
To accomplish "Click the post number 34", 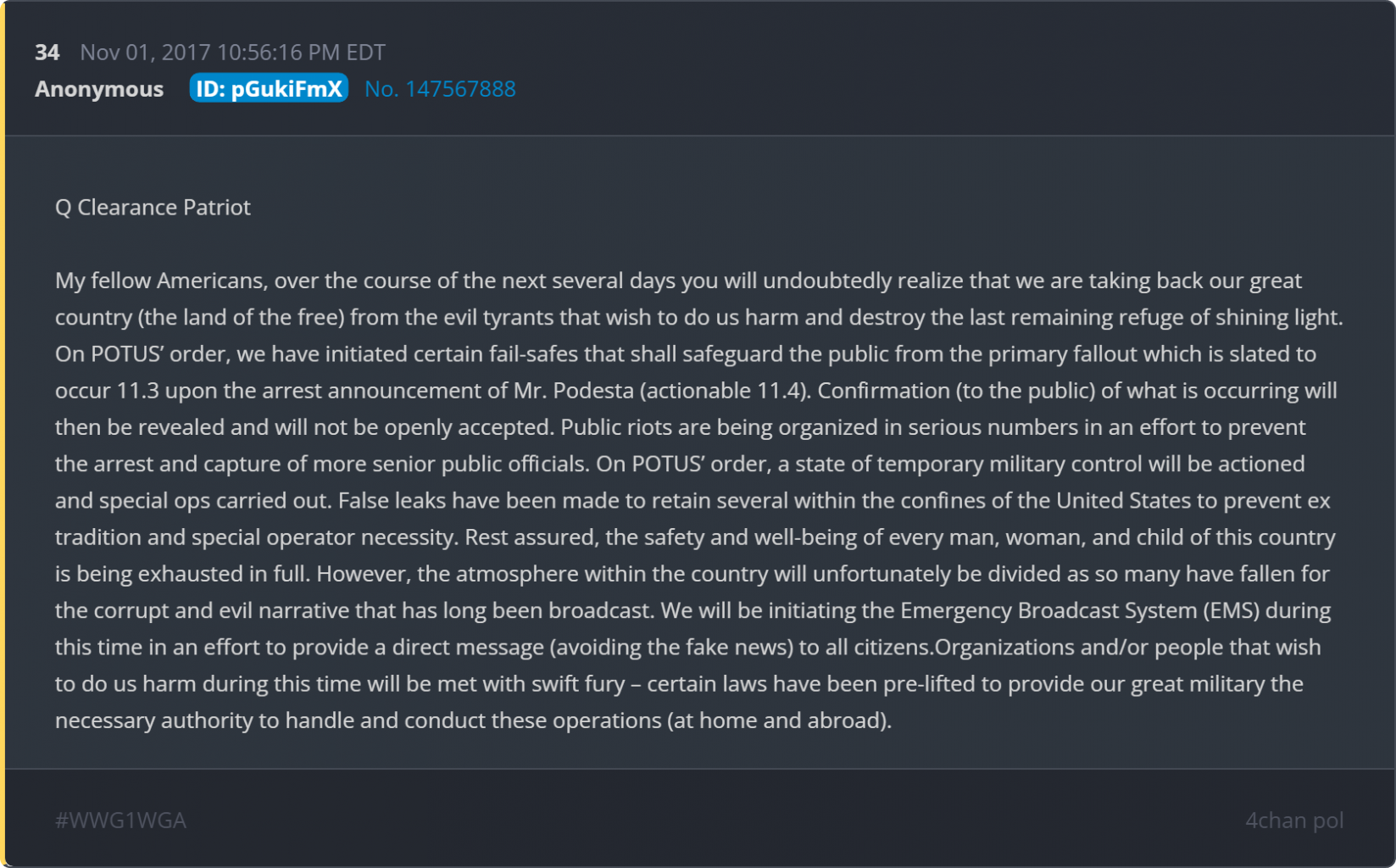I will [x=47, y=53].
